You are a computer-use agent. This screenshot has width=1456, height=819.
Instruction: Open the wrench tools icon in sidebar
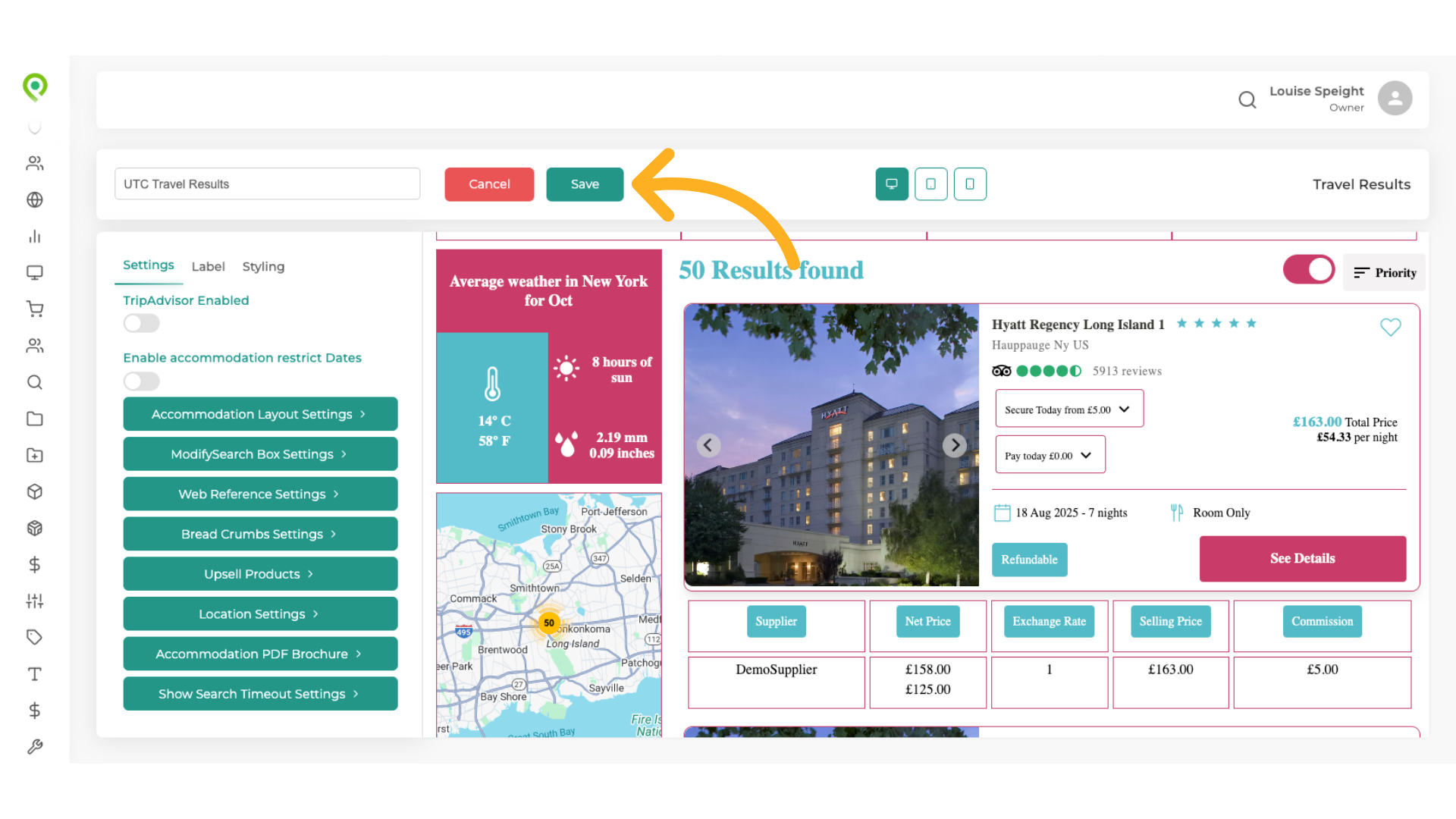(x=35, y=747)
